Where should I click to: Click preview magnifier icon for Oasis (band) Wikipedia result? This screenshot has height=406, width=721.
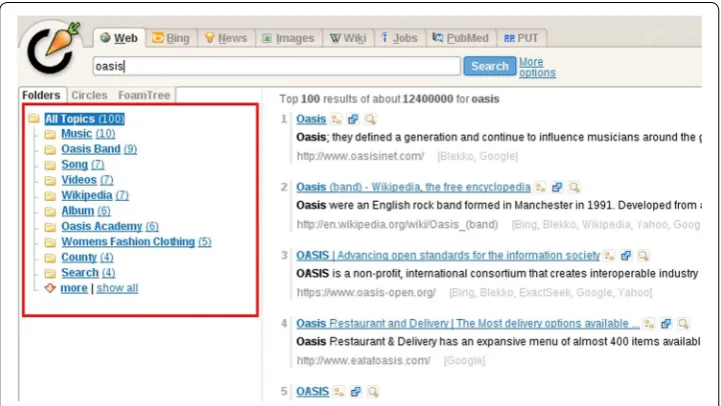point(574,188)
